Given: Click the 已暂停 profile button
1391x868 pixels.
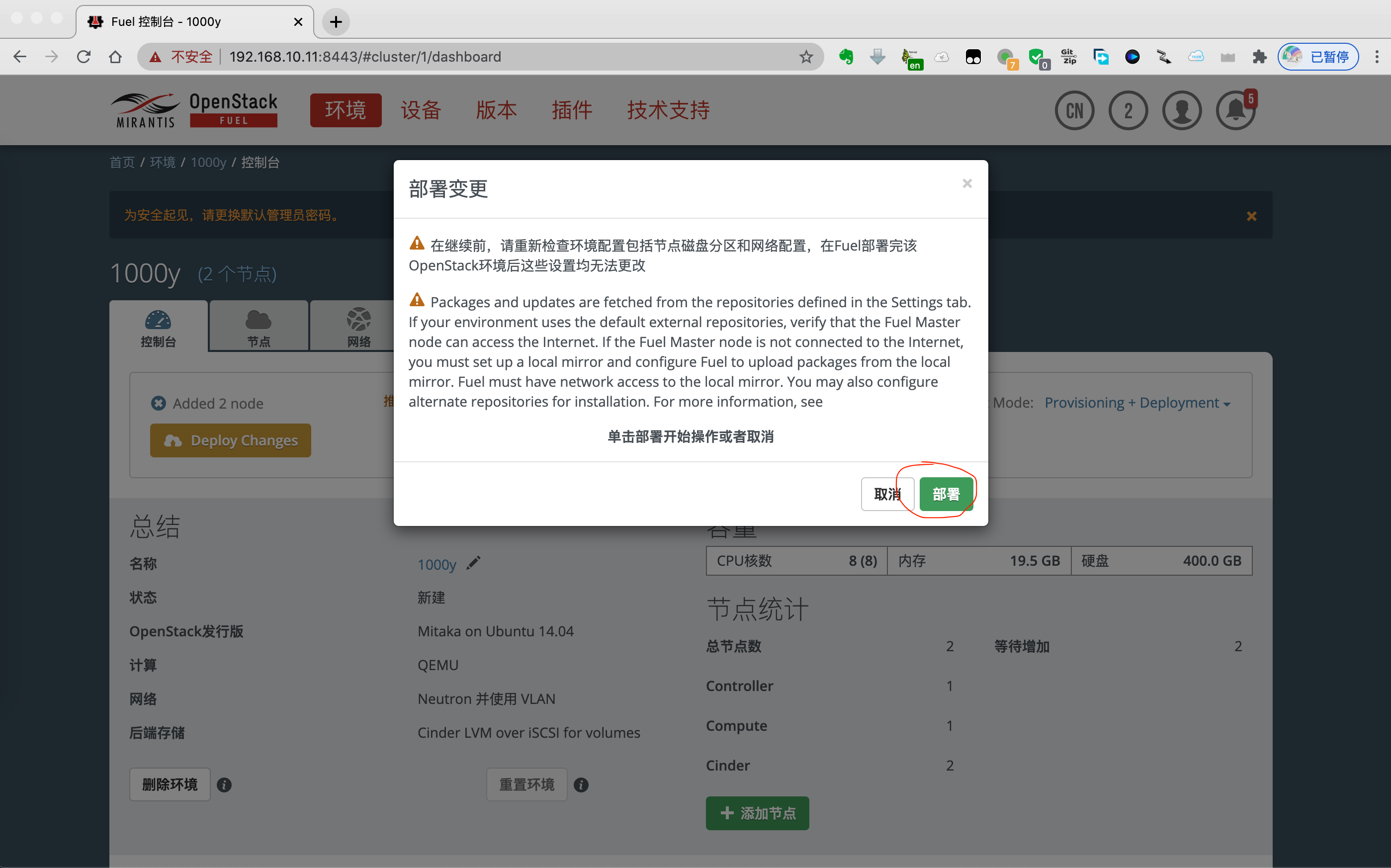Looking at the screenshot, I should [x=1318, y=56].
